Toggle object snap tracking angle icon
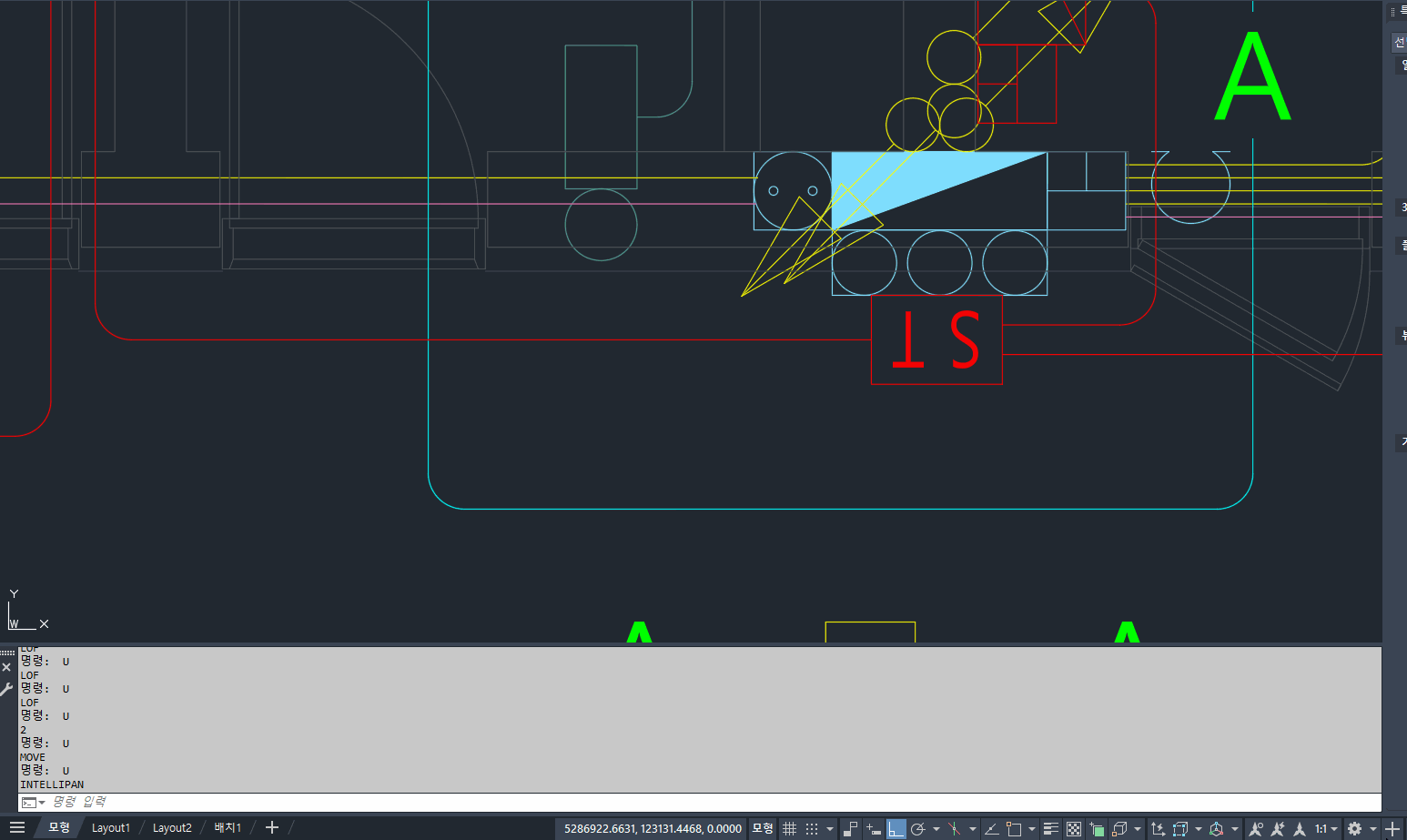 click(991, 828)
